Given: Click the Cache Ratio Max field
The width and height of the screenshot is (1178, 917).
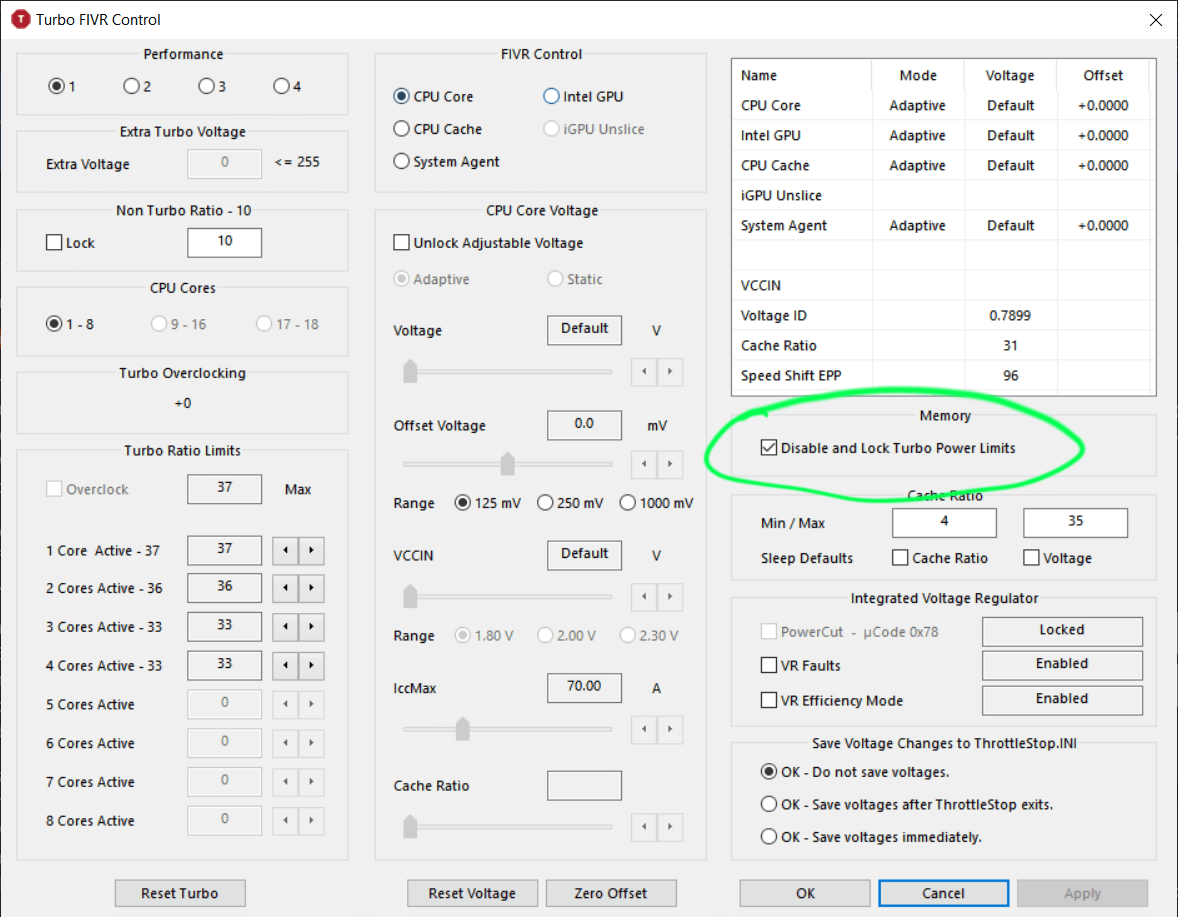Looking at the screenshot, I should 1075,523.
